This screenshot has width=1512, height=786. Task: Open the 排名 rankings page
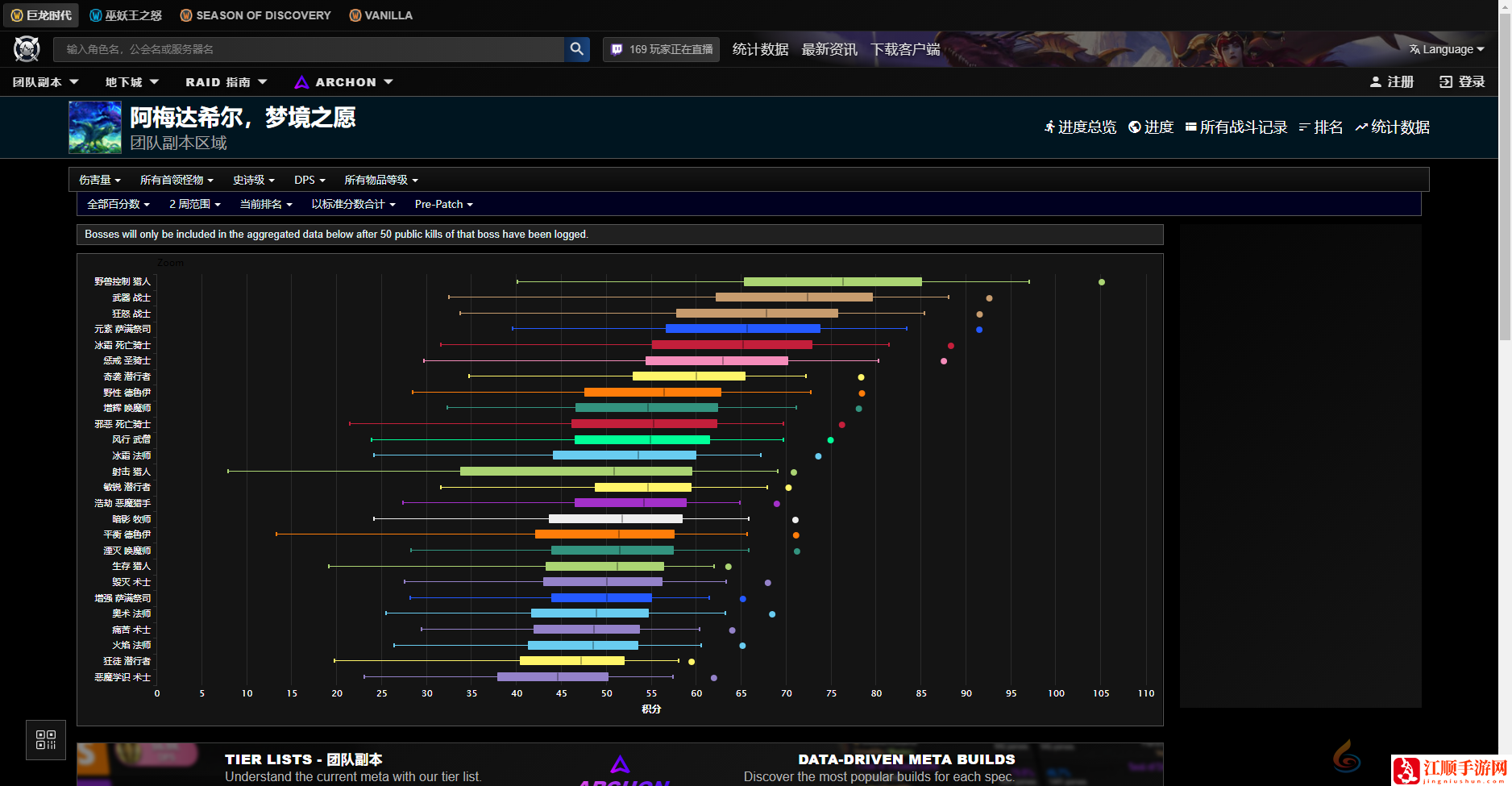(x=1321, y=127)
